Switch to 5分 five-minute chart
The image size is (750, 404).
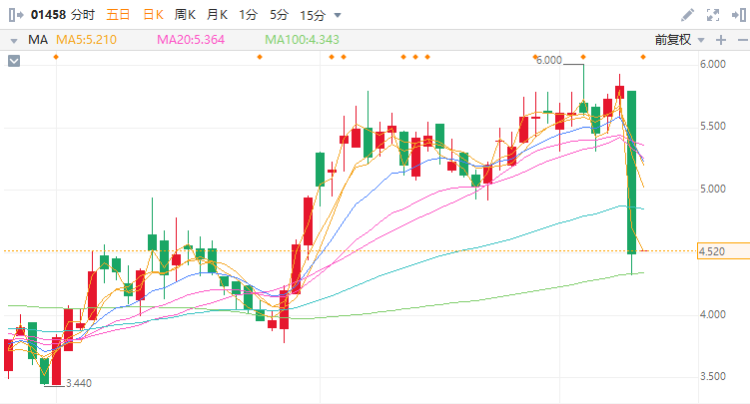point(279,15)
